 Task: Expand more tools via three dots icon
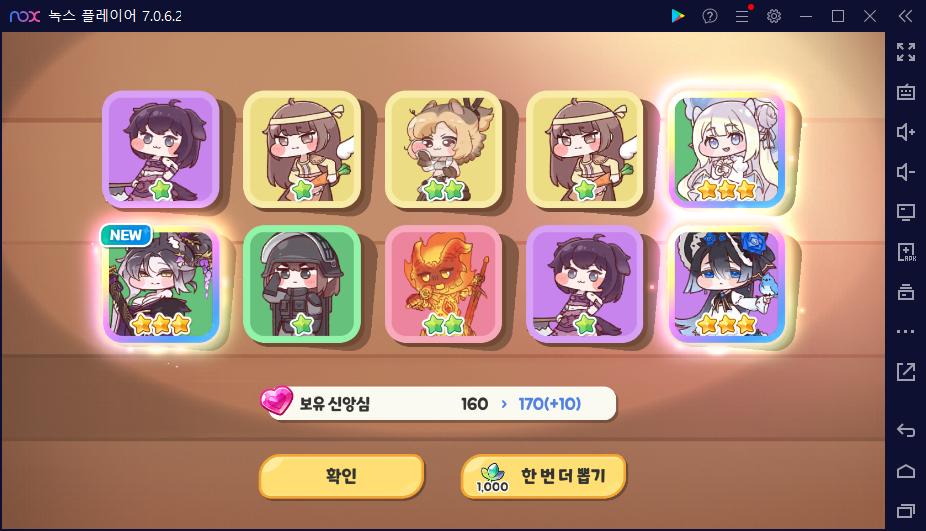(x=905, y=331)
